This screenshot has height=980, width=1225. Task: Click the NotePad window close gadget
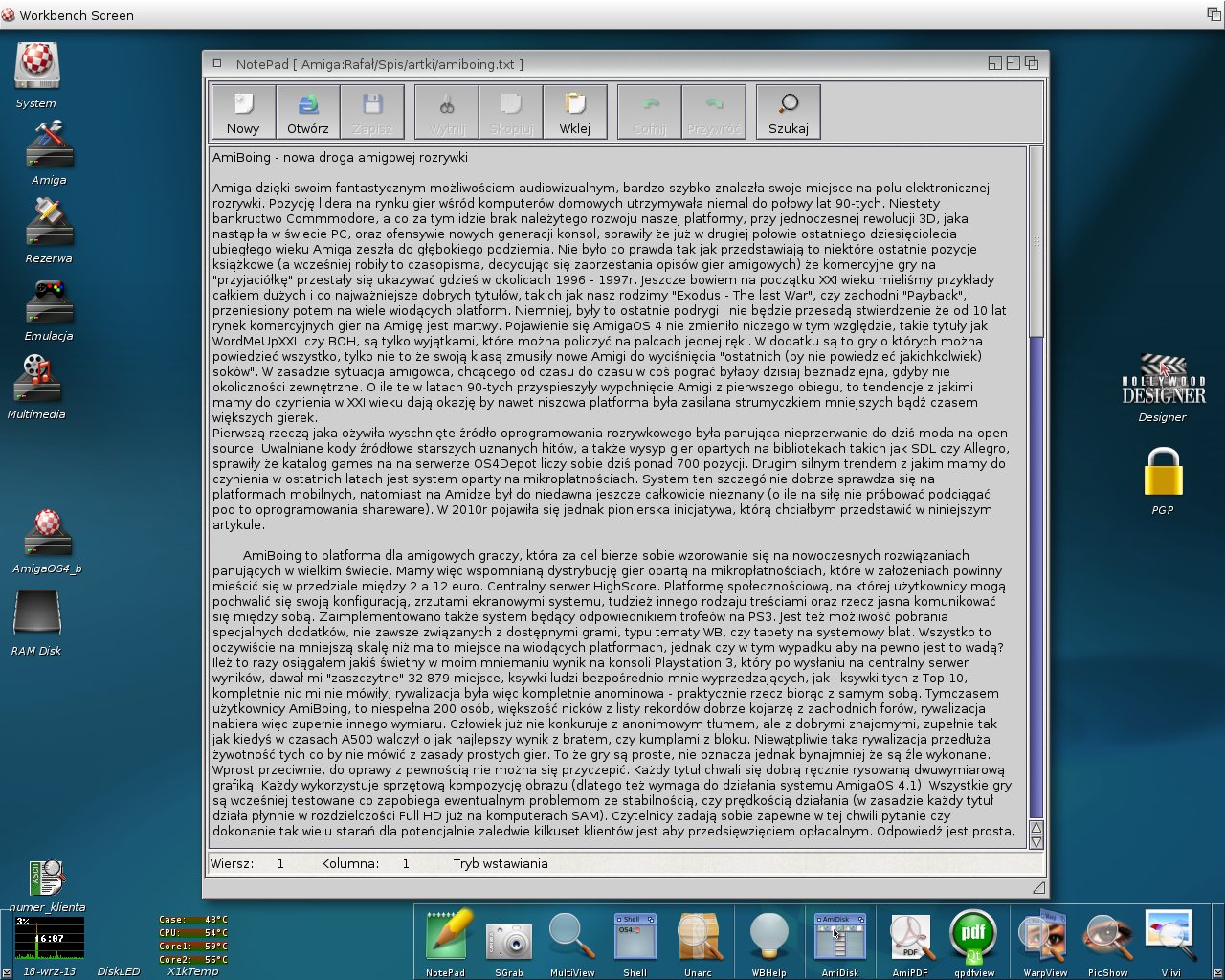point(217,63)
